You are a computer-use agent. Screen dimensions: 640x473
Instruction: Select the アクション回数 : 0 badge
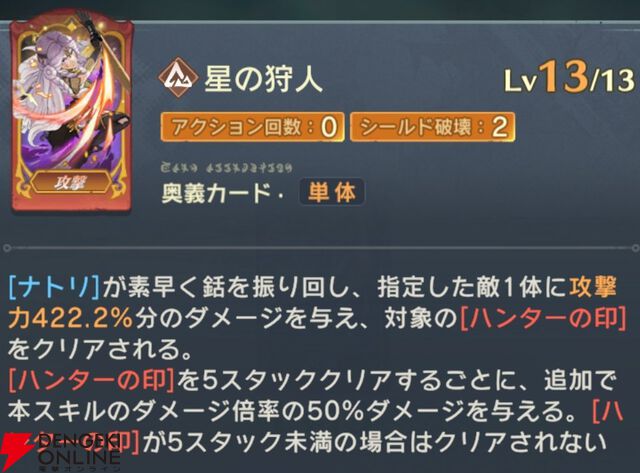pyautogui.click(x=252, y=127)
